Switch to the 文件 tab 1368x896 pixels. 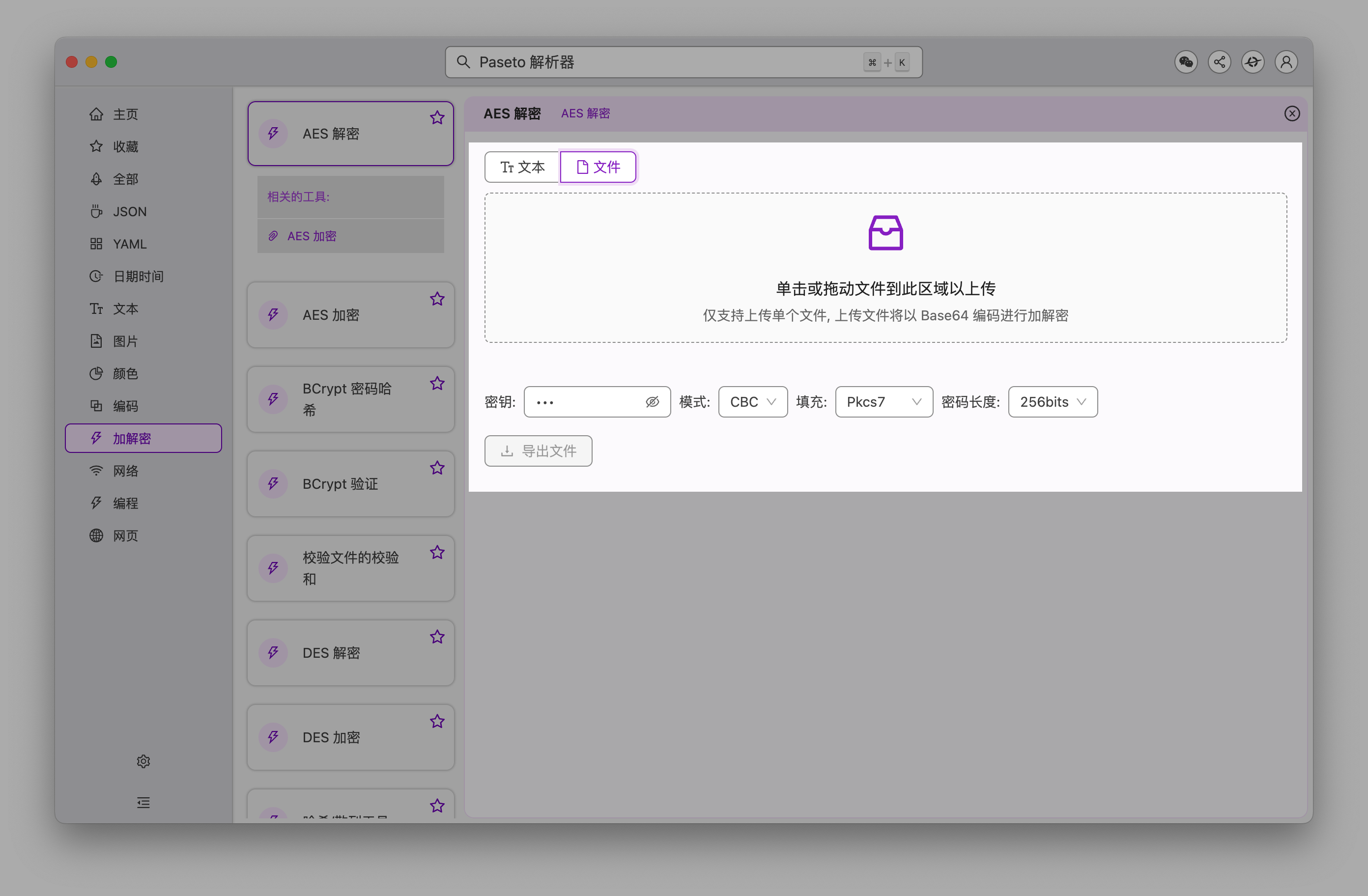click(598, 167)
